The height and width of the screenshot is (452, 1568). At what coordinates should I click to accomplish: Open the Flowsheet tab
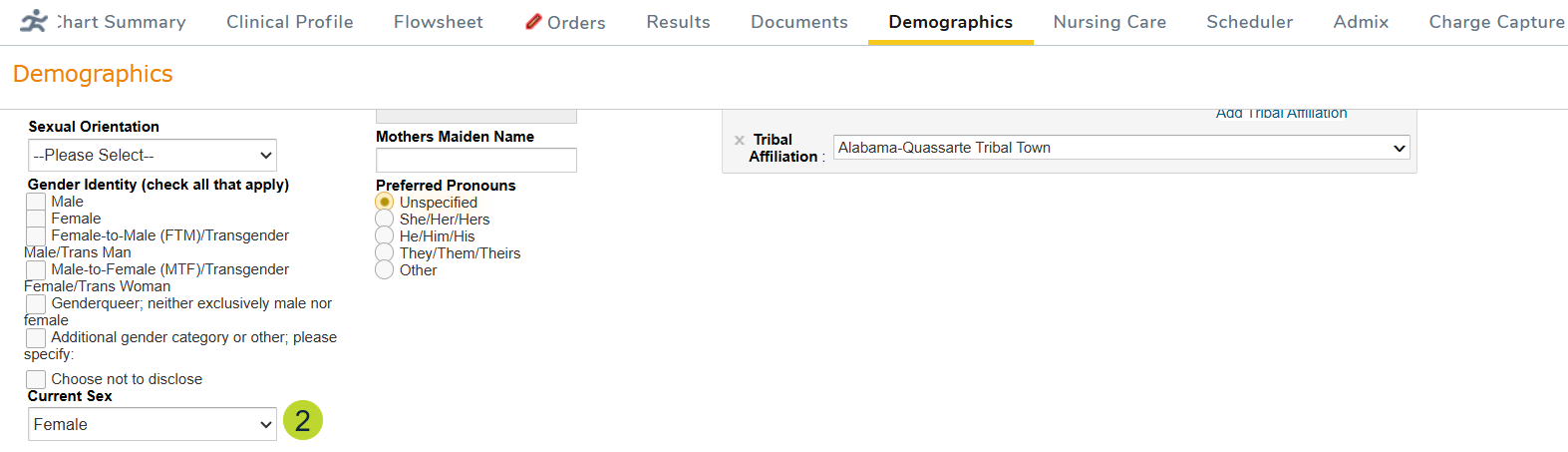(438, 22)
